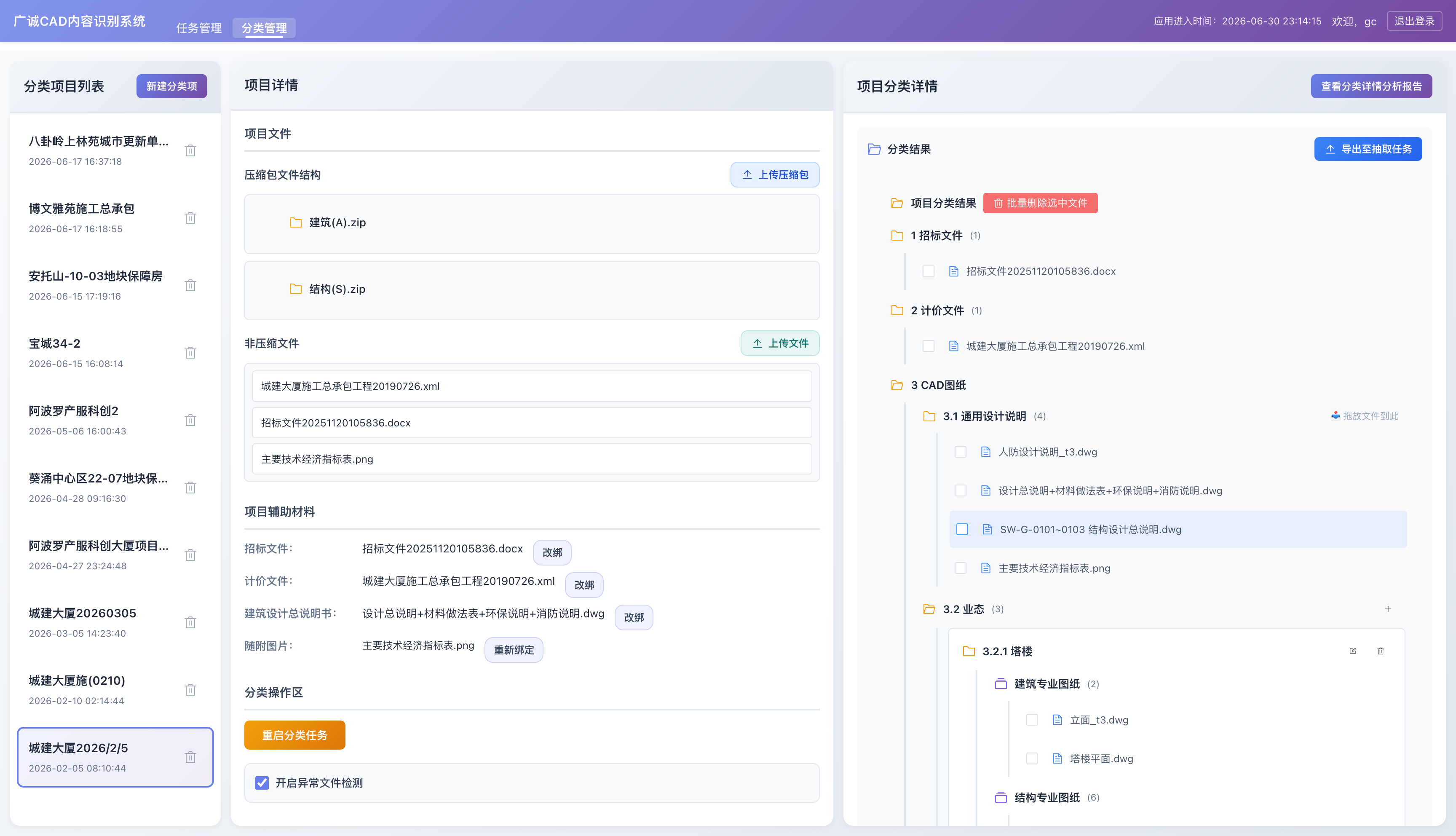The width and height of the screenshot is (1456, 836).
Task: Collapse the 分类结果 root folder
Action: 874,149
